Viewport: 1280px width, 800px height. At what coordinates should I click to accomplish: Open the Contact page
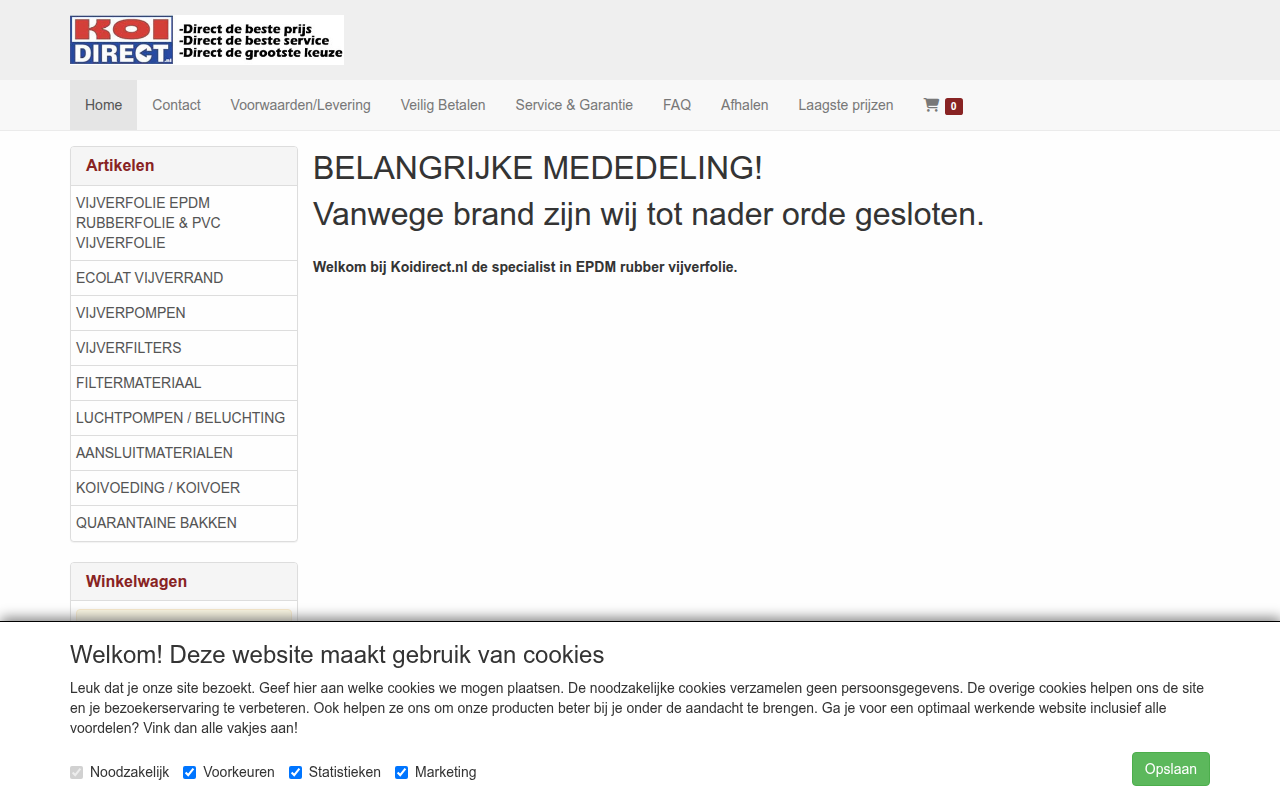pyautogui.click(x=176, y=105)
